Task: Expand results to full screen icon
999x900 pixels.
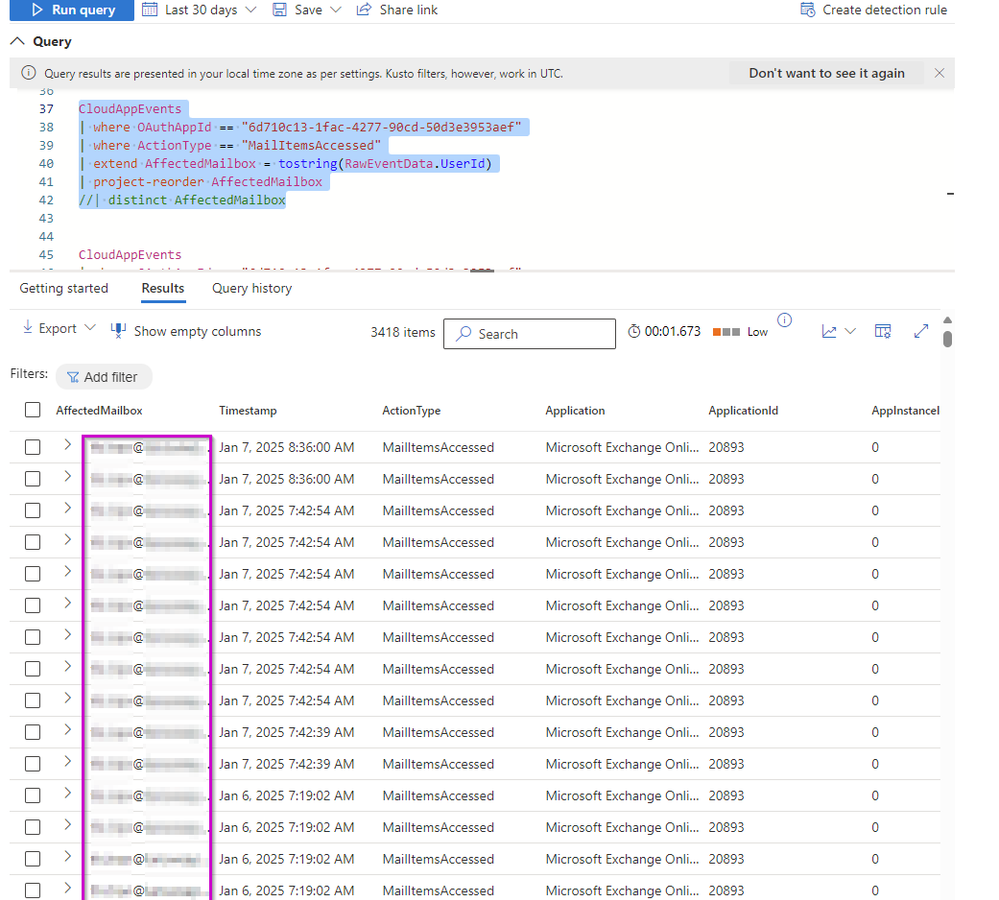Action: tap(921, 331)
